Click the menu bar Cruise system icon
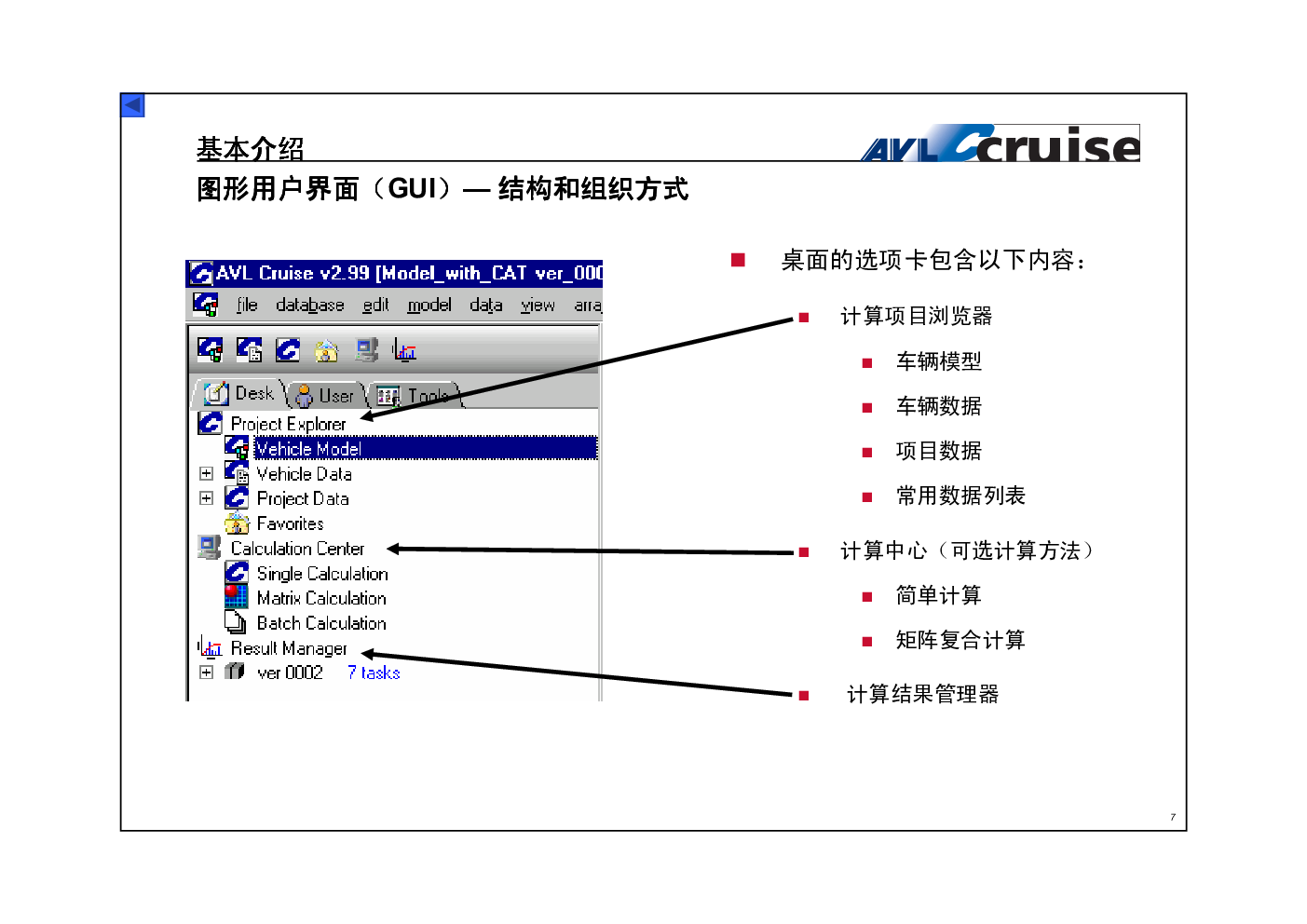This screenshot has width=1307, height=924. click(x=205, y=304)
